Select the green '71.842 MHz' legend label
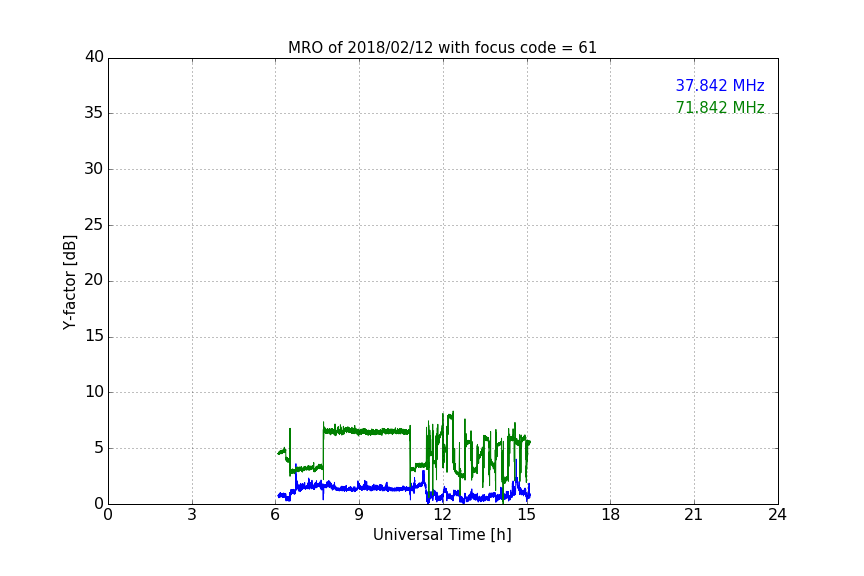Image resolution: width=864 pixels, height=576 pixels. pos(720,107)
